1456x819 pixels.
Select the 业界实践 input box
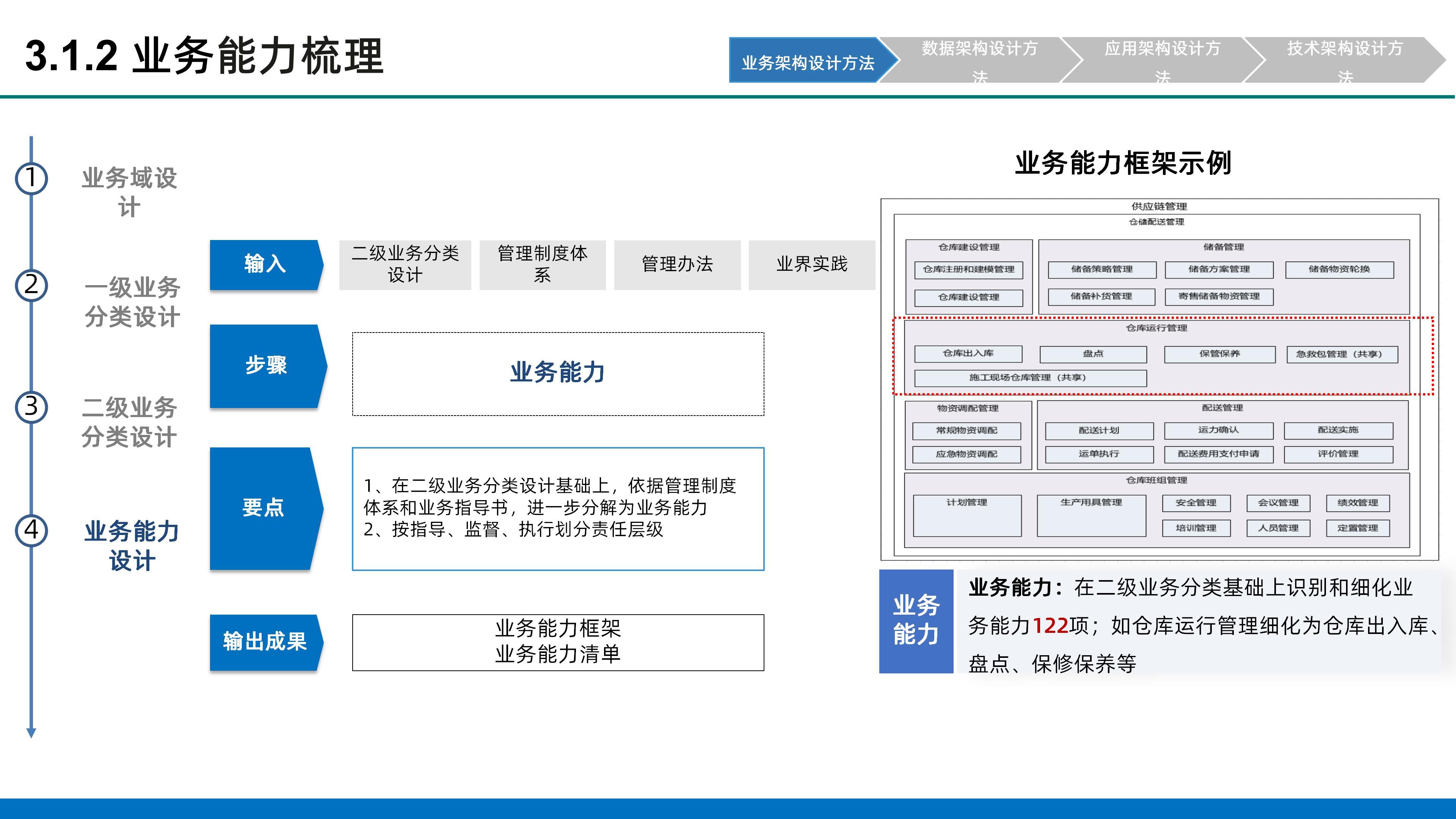[812, 265]
